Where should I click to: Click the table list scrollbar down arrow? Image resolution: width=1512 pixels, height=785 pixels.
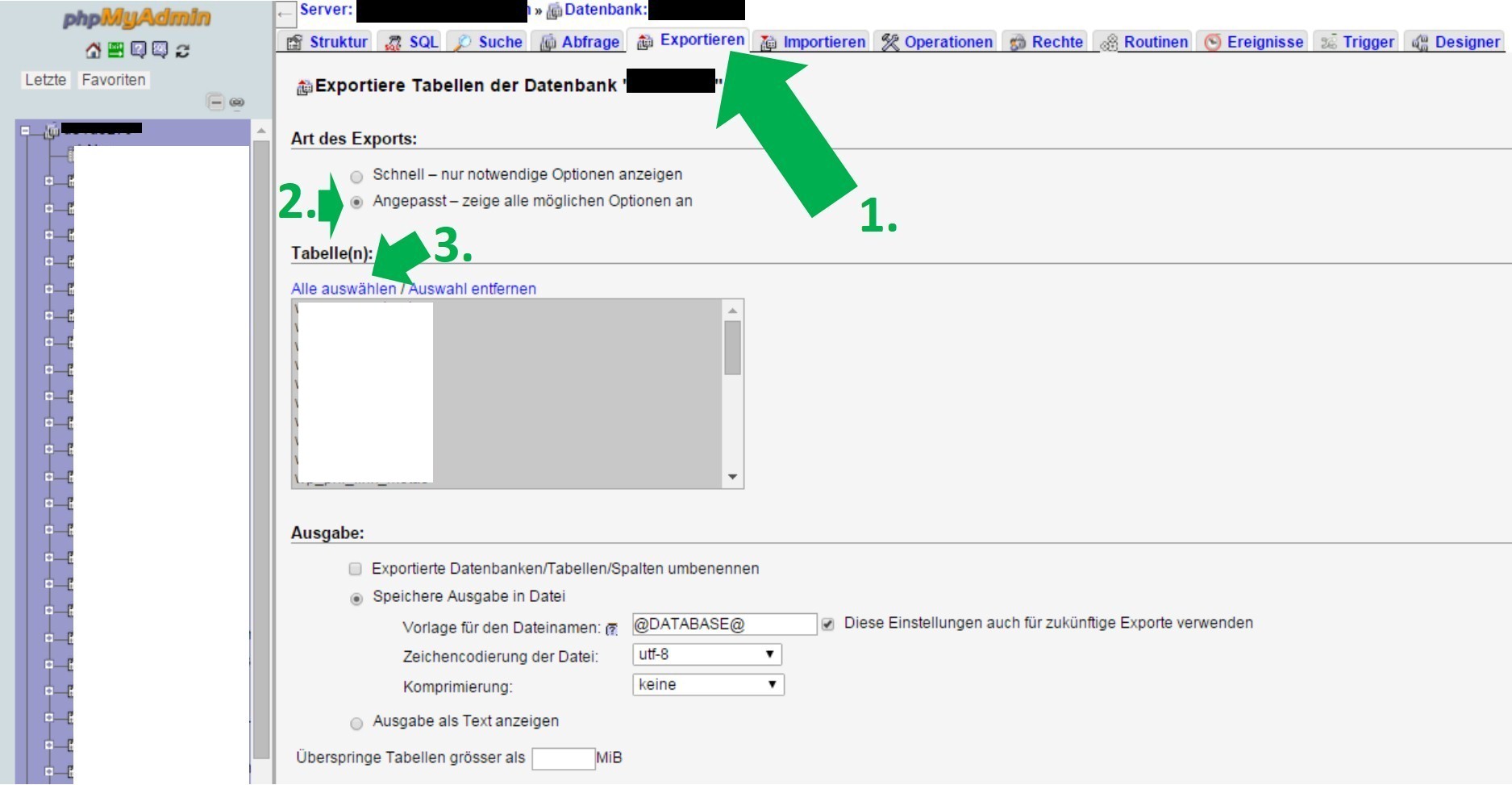coord(732,478)
